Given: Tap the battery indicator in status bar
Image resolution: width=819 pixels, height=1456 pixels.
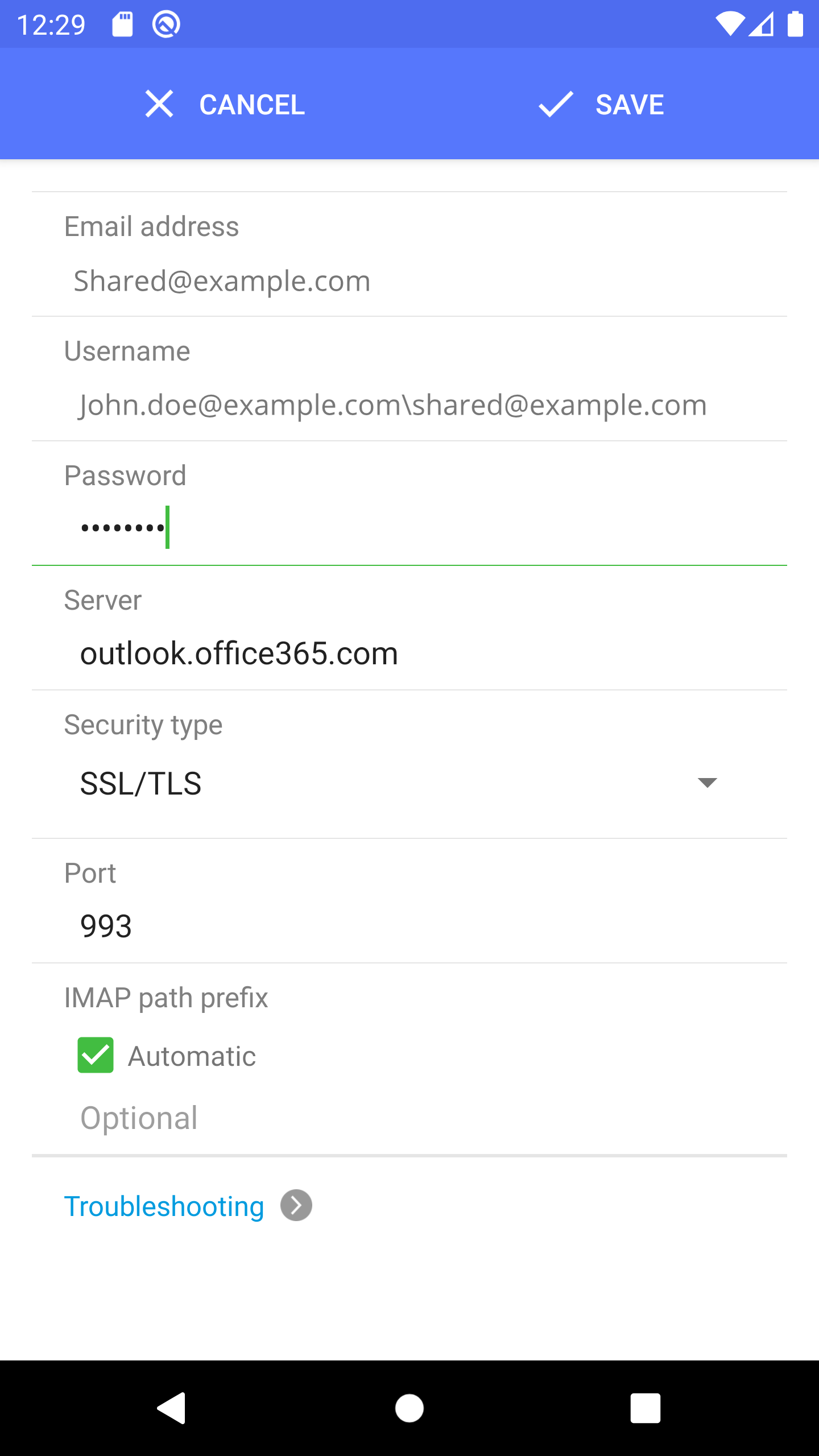Looking at the screenshot, I should (796, 23).
